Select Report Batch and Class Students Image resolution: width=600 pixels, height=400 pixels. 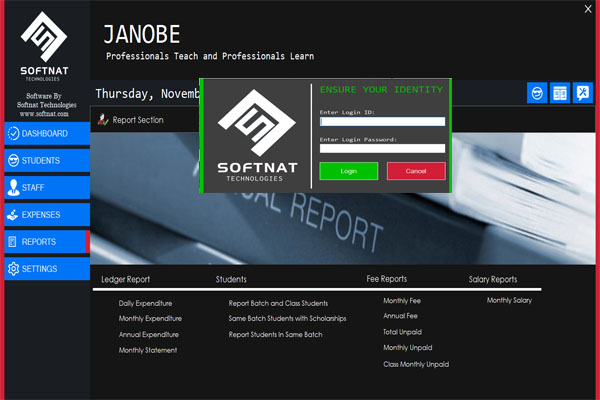click(x=278, y=303)
